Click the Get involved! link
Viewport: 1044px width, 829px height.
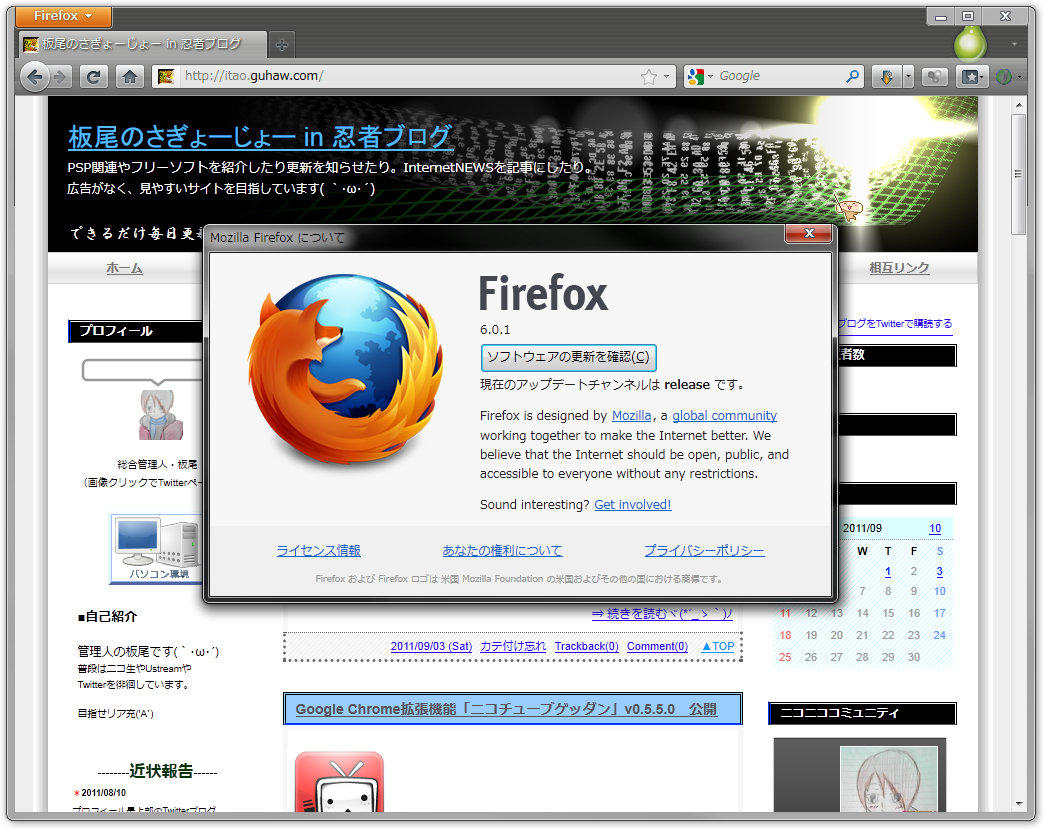pos(633,505)
